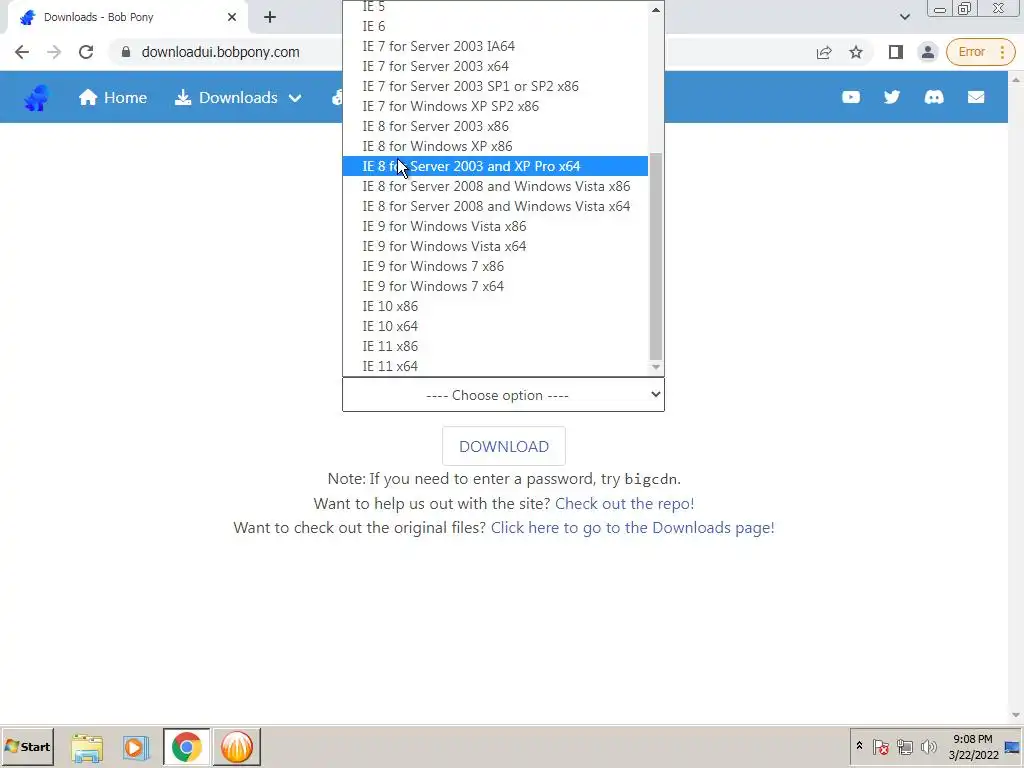This screenshot has height=768, width=1024.
Task: Click the browser forward arrow
Action: 54,52
